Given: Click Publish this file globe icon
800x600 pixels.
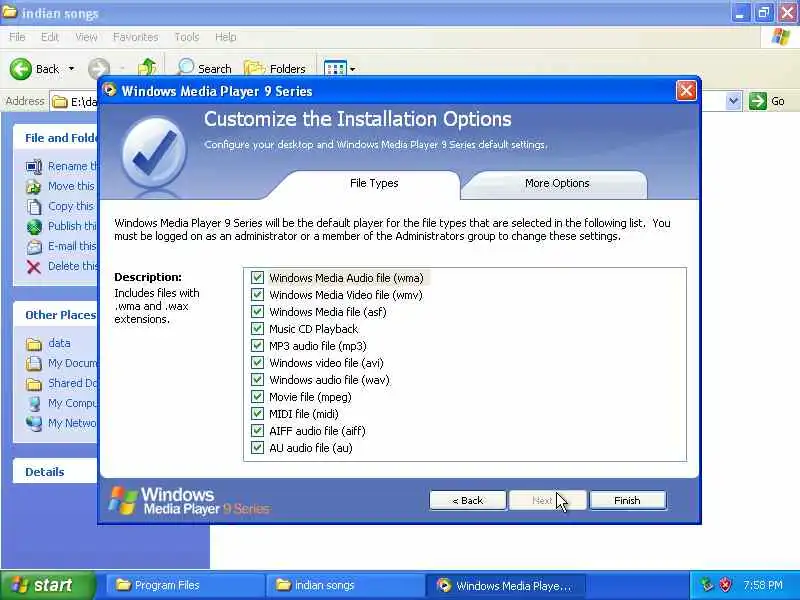Looking at the screenshot, I should 34,226.
